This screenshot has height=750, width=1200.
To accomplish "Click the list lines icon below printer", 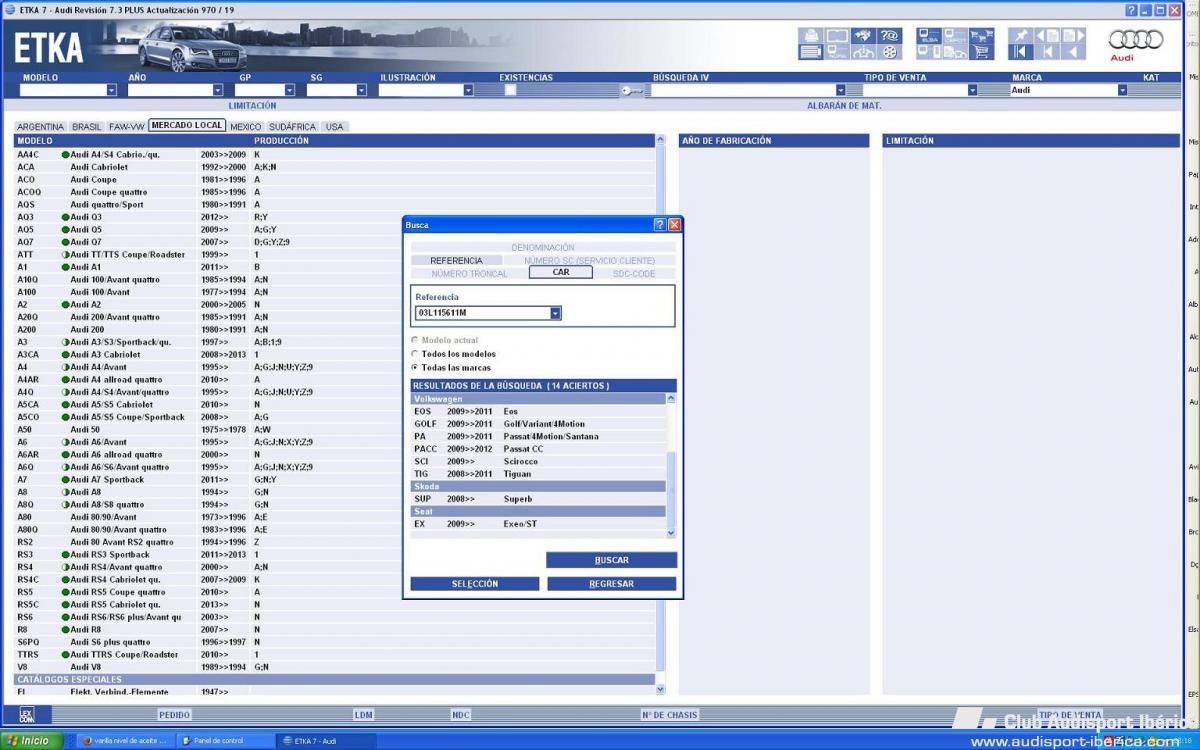I will (x=811, y=52).
